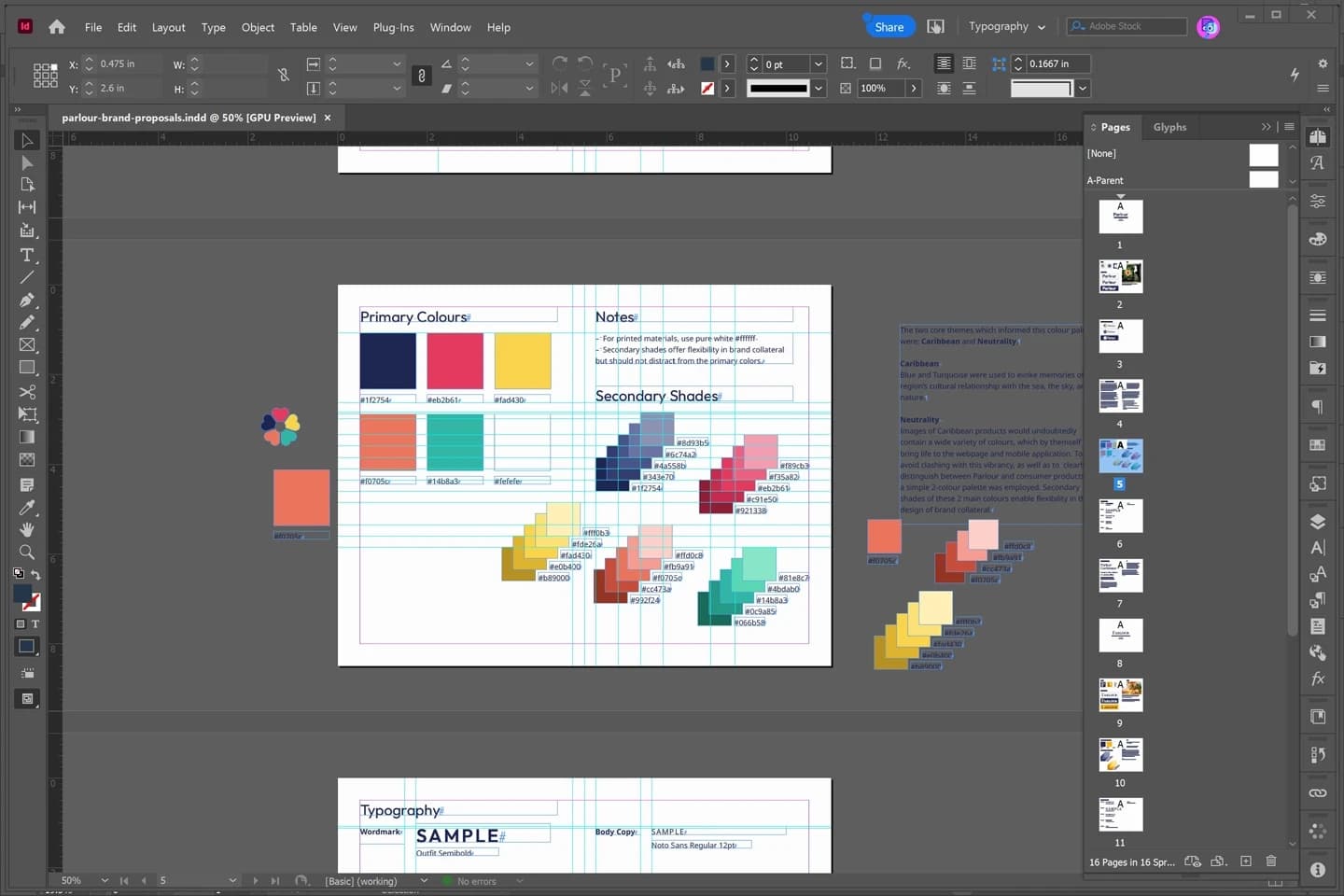Viewport: 1344px width, 896px height.
Task: Toggle constrain proportions chain link
Action: [422, 76]
